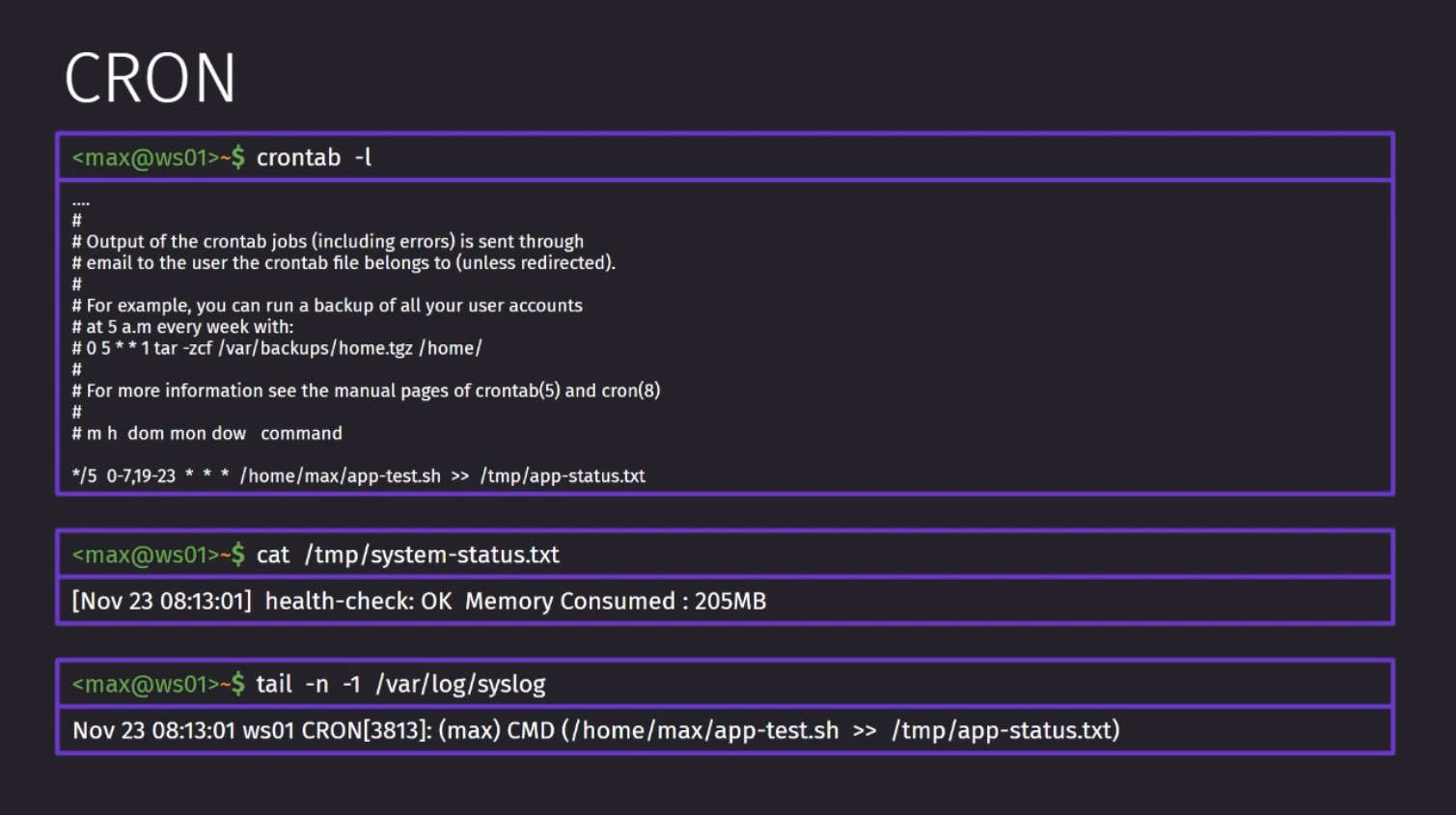Click /tmp/app-status.txt in the crontab entry

(563, 475)
